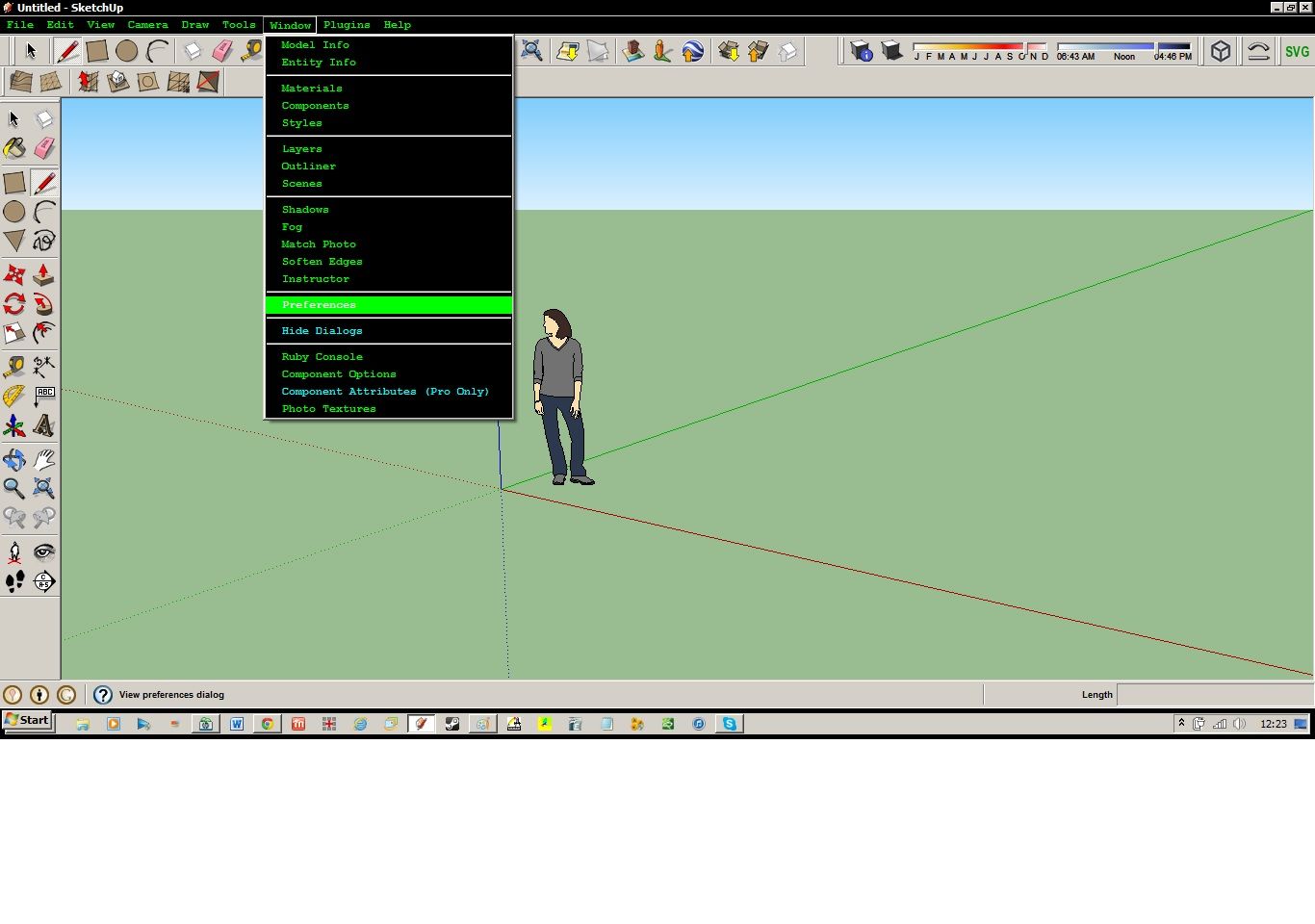
Task: Open the File menu
Action: point(20,25)
